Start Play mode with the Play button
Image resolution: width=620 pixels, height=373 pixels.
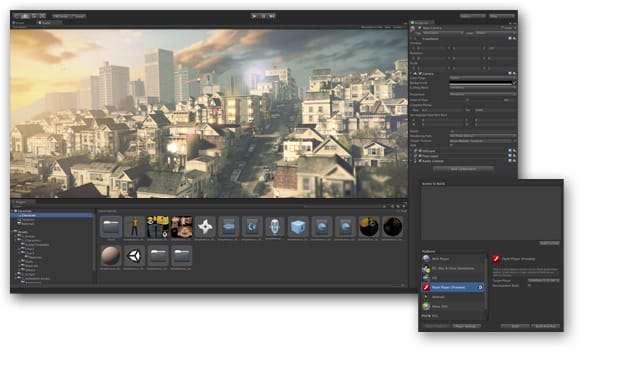click(x=255, y=16)
